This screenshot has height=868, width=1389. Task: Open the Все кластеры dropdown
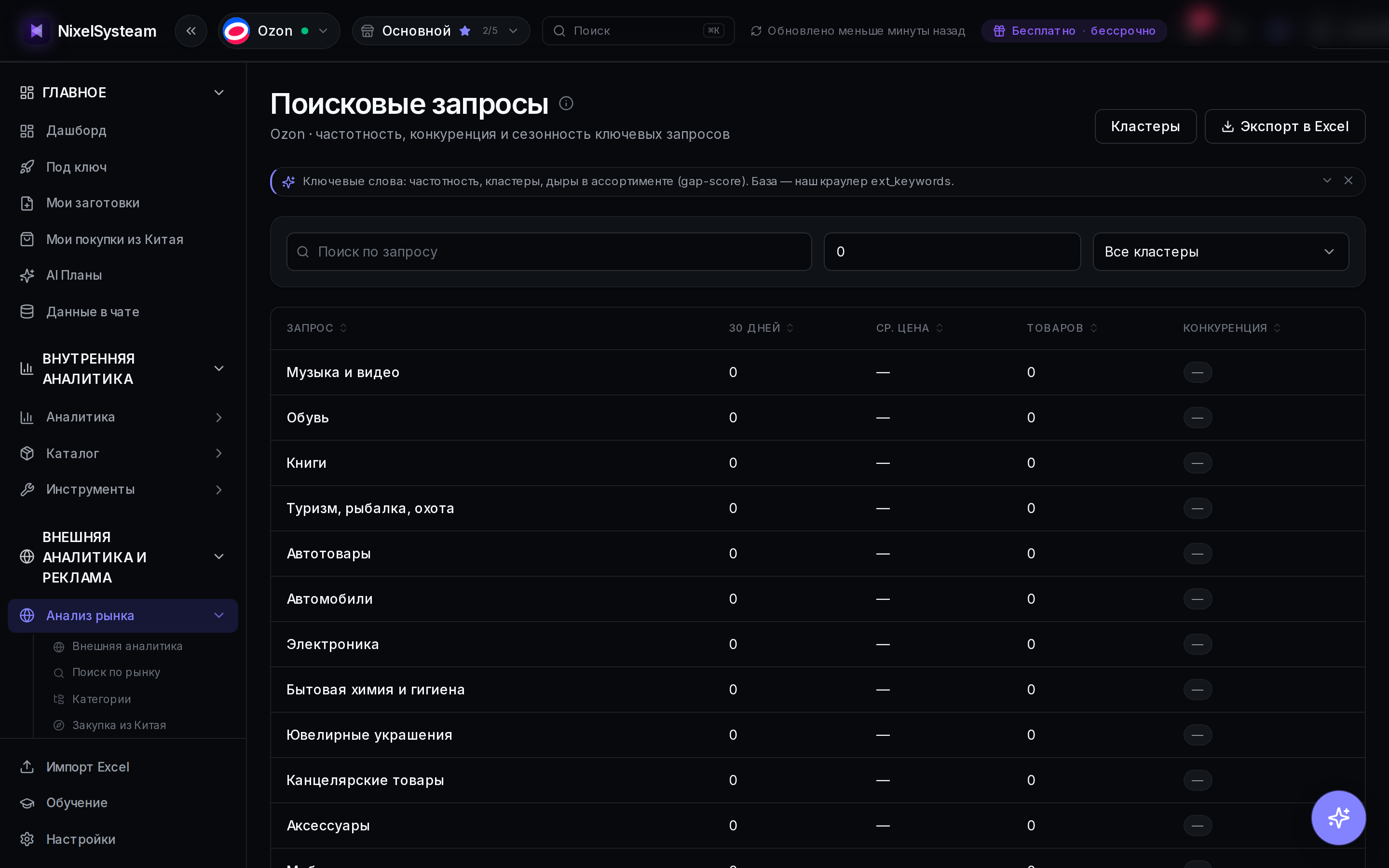1220,251
